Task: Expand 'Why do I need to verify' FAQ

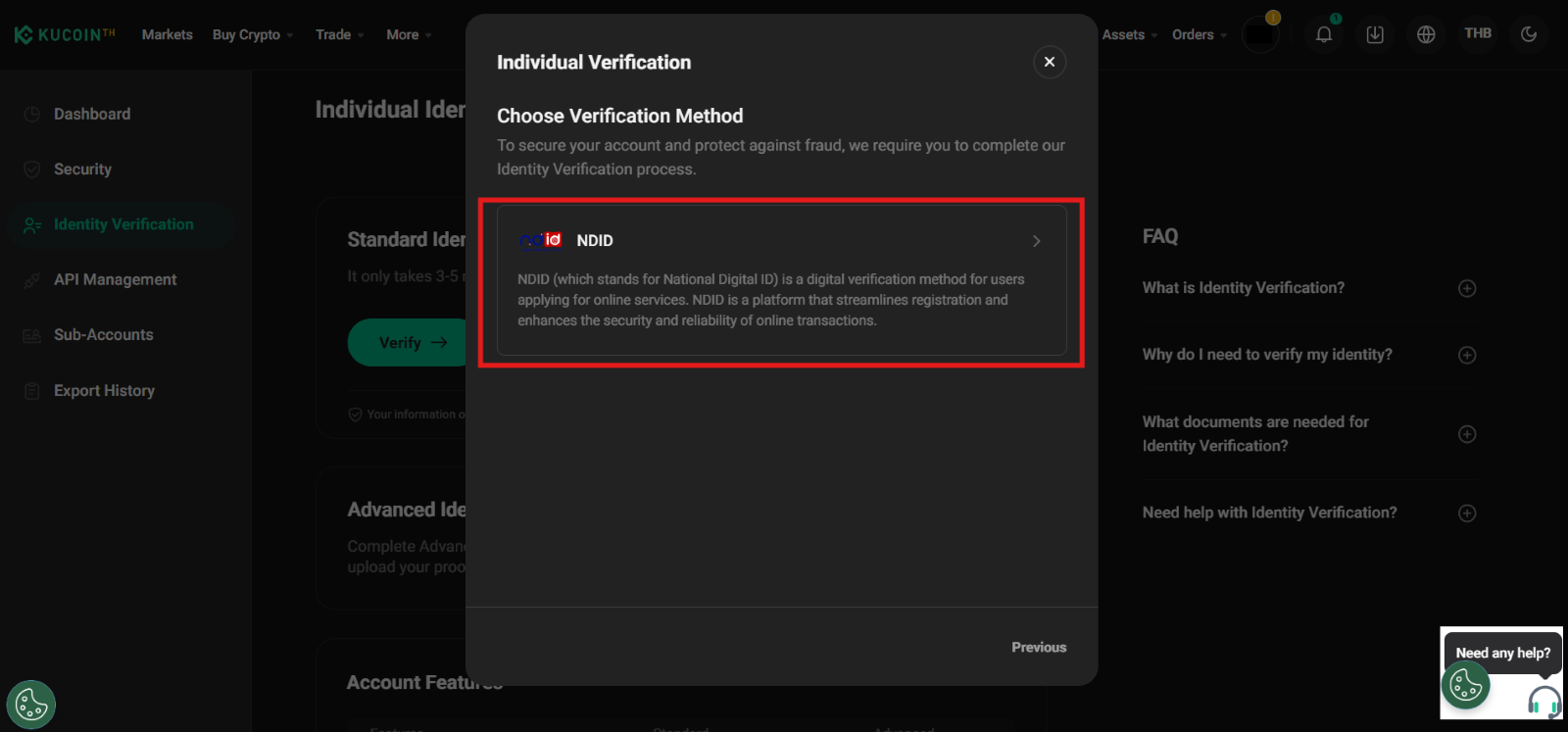Action: click(x=1466, y=355)
